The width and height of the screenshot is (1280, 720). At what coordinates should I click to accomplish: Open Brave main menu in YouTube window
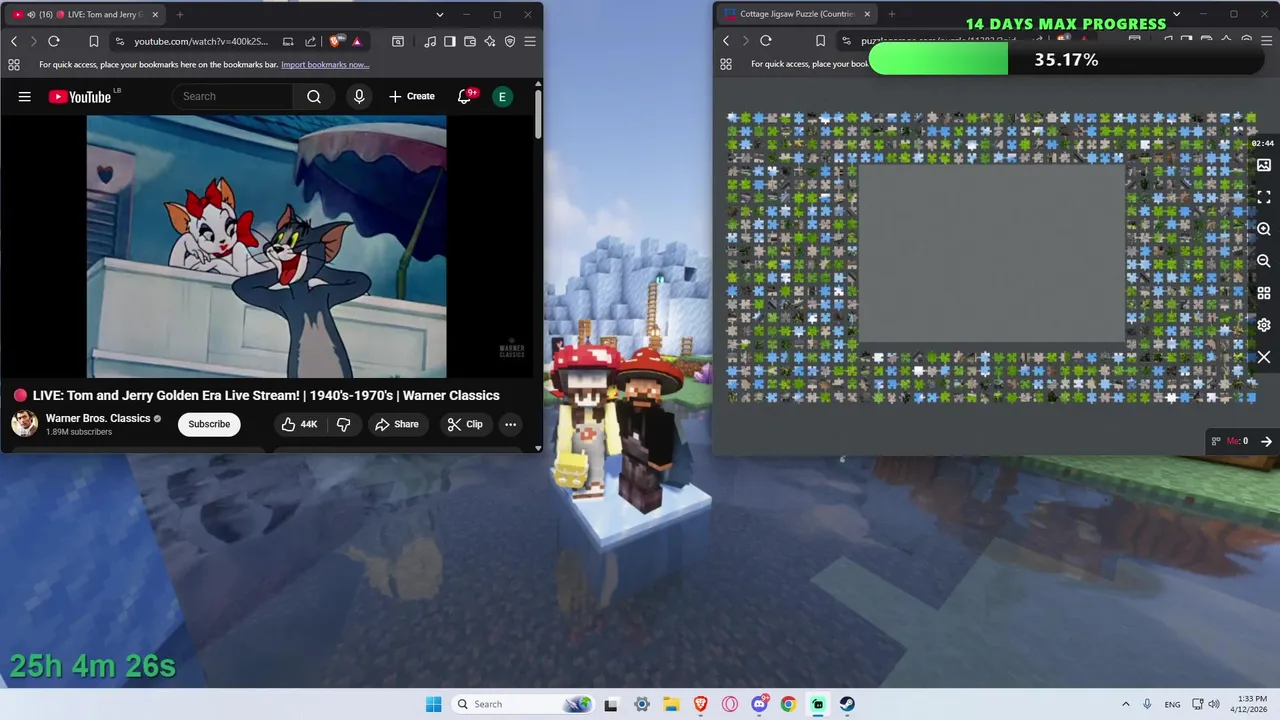530,41
